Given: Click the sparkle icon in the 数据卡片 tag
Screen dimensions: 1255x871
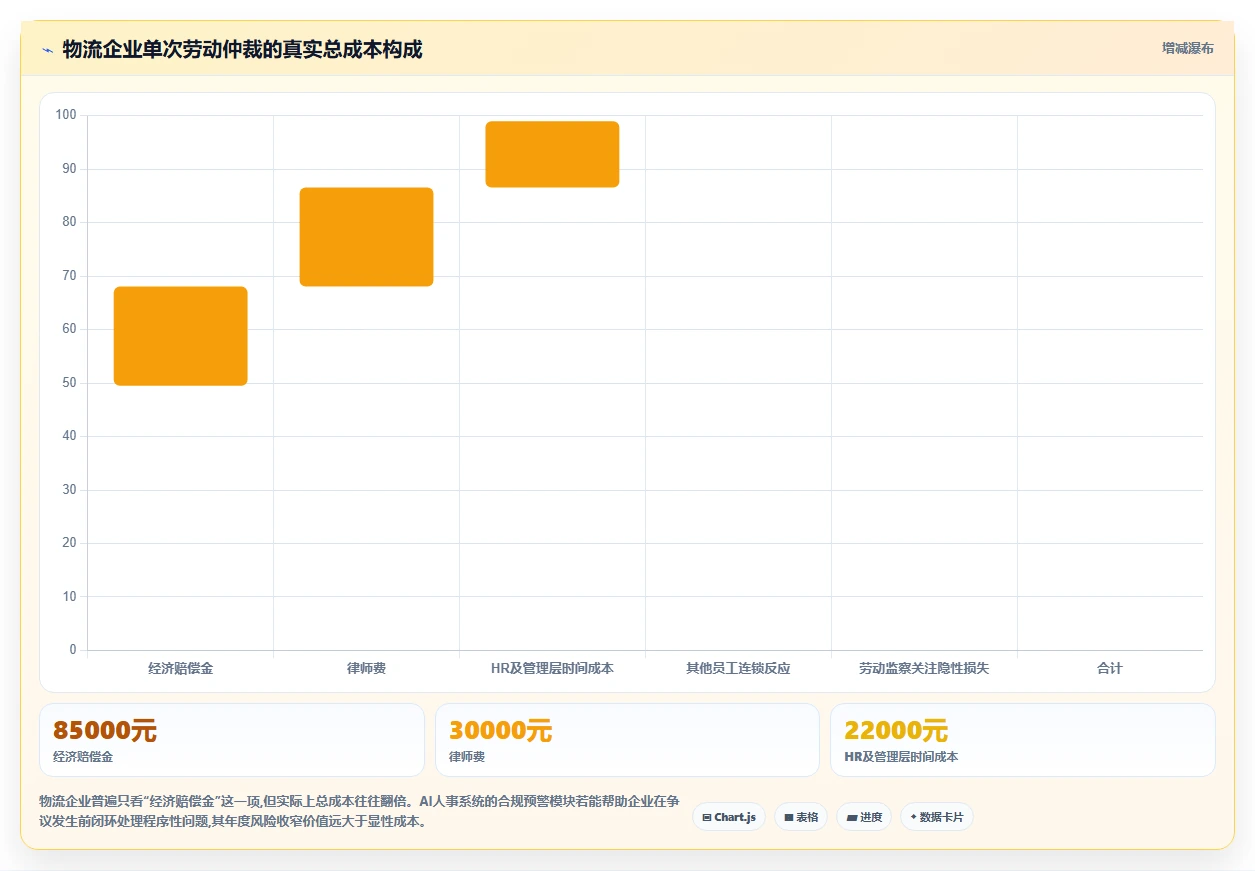Looking at the screenshot, I should [x=913, y=817].
